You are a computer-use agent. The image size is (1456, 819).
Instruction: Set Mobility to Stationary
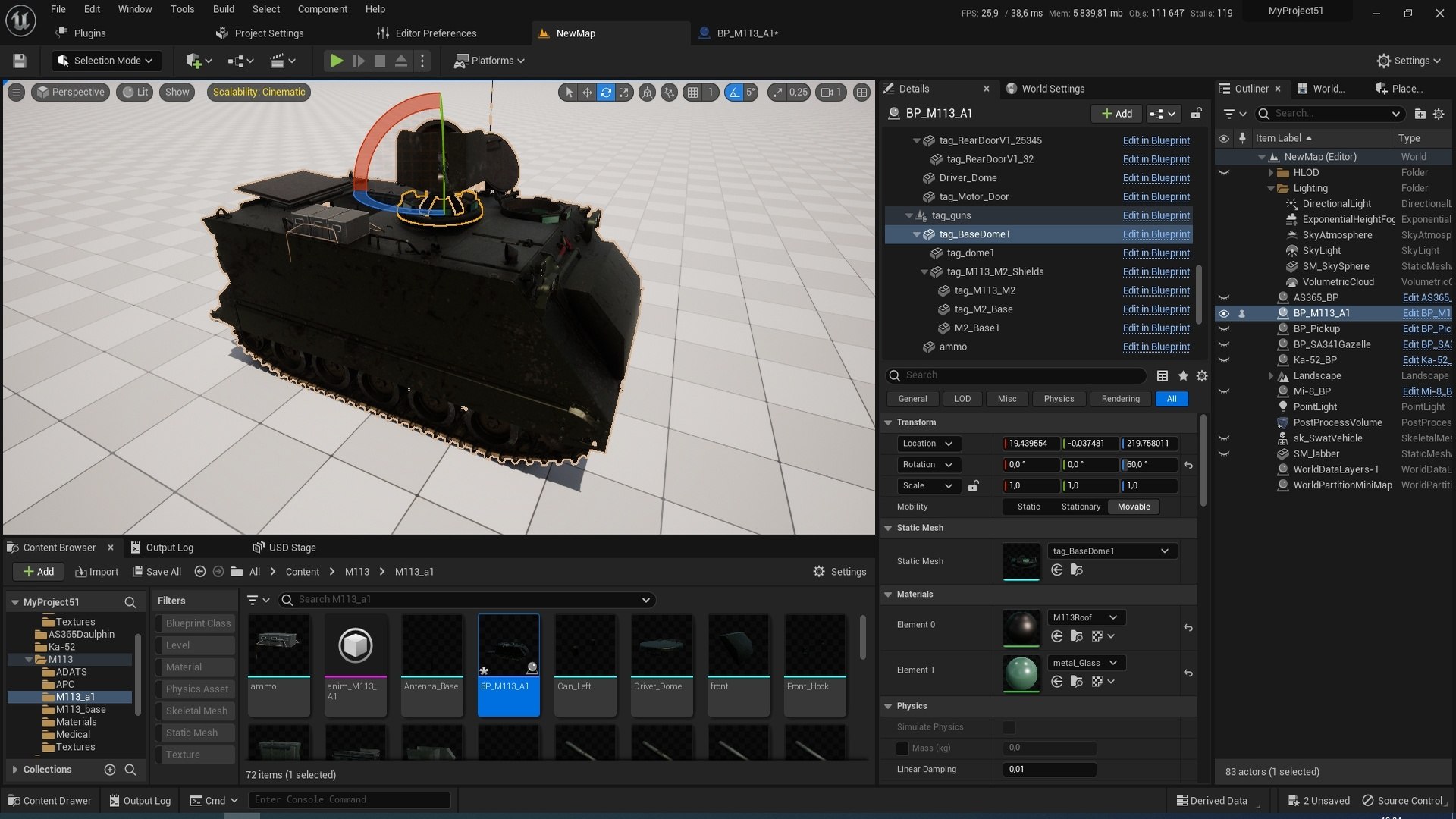pyautogui.click(x=1081, y=507)
